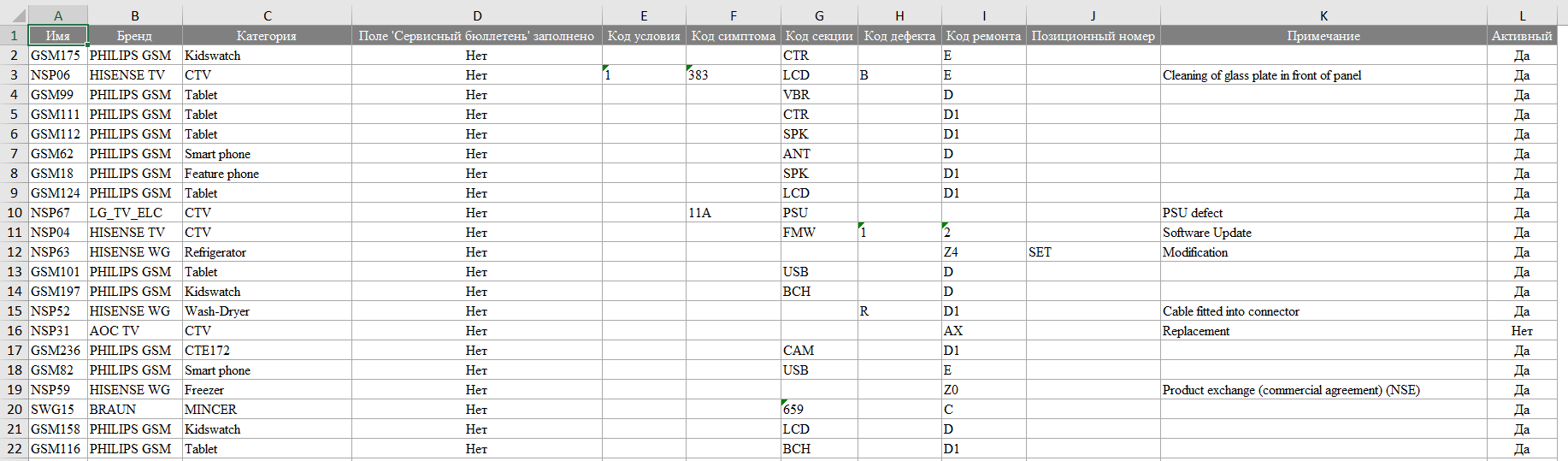The width and height of the screenshot is (1568, 461).
Task: Select cell containing GSM111
Action: [58, 114]
